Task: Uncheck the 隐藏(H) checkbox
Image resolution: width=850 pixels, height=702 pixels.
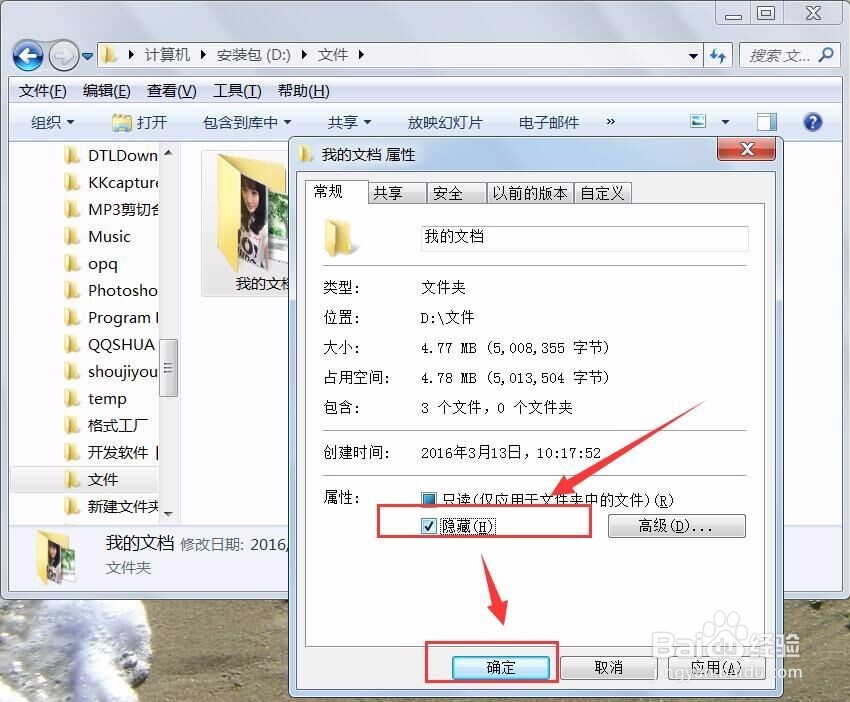Action: click(430, 524)
